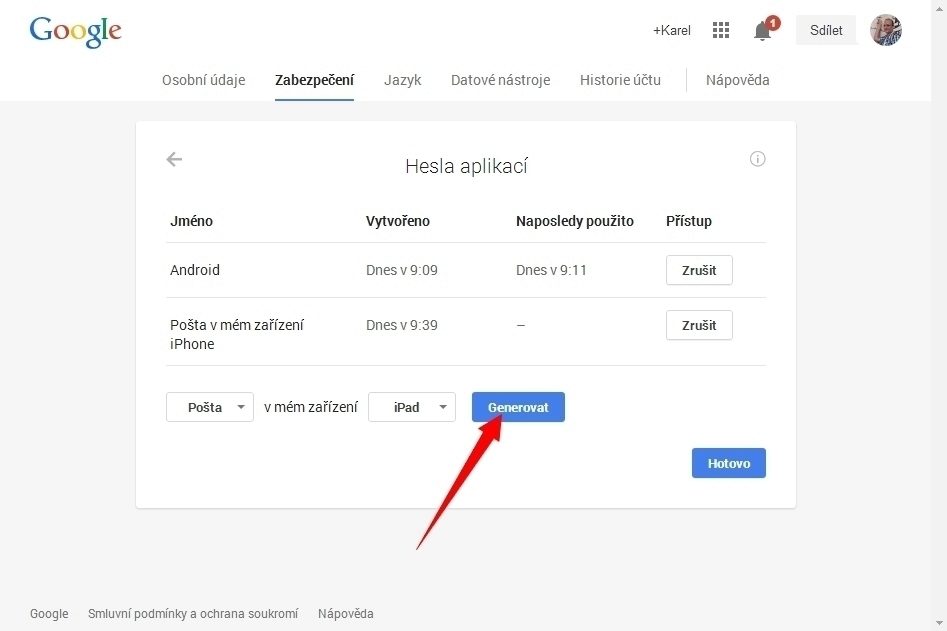
Task: Open the Nápověda tab
Action: tap(737, 80)
